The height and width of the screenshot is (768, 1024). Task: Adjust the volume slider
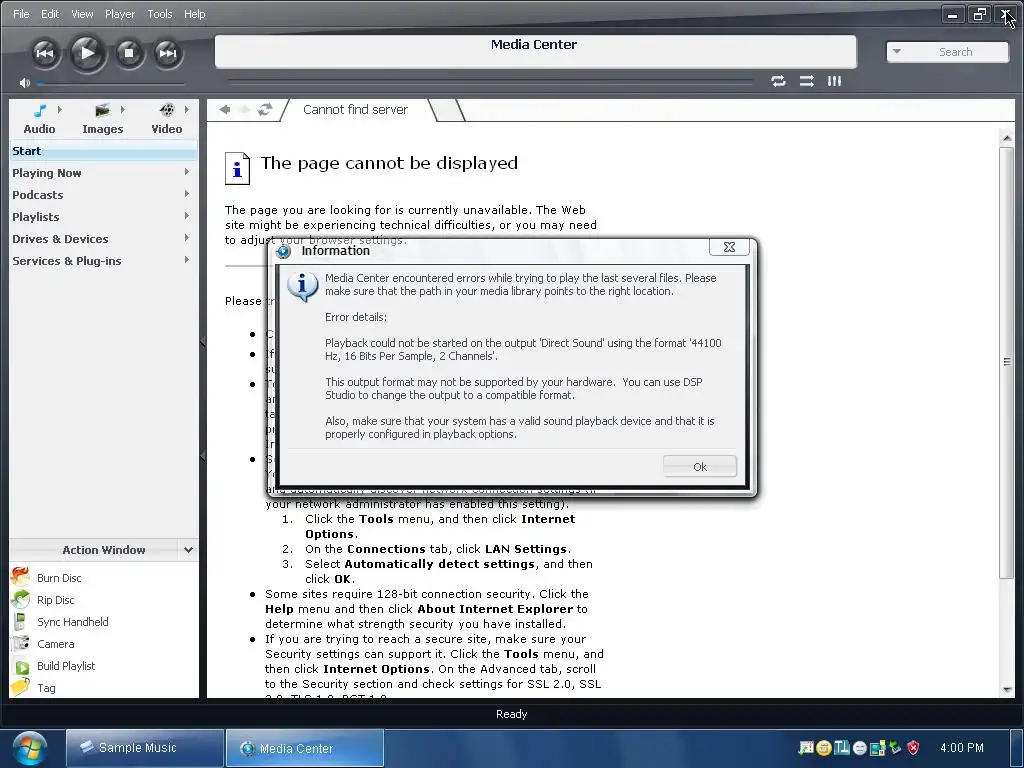coord(111,84)
